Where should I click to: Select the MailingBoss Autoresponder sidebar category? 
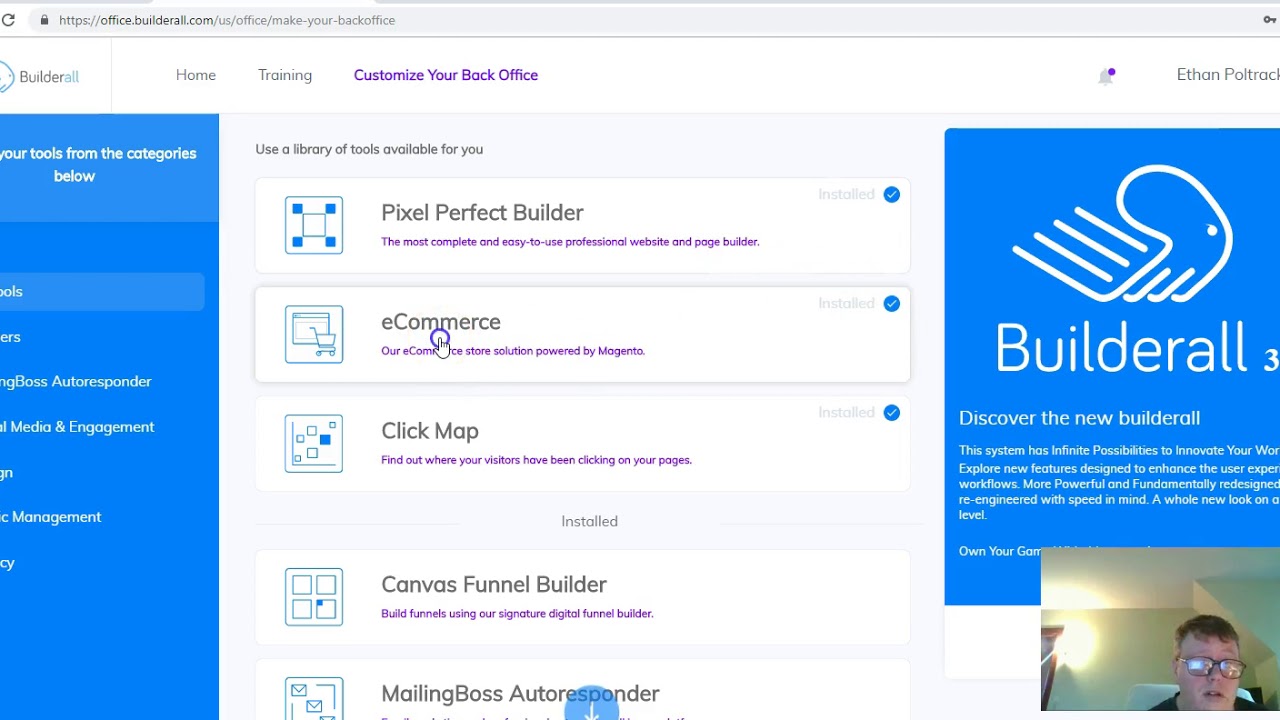click(76, 382)
